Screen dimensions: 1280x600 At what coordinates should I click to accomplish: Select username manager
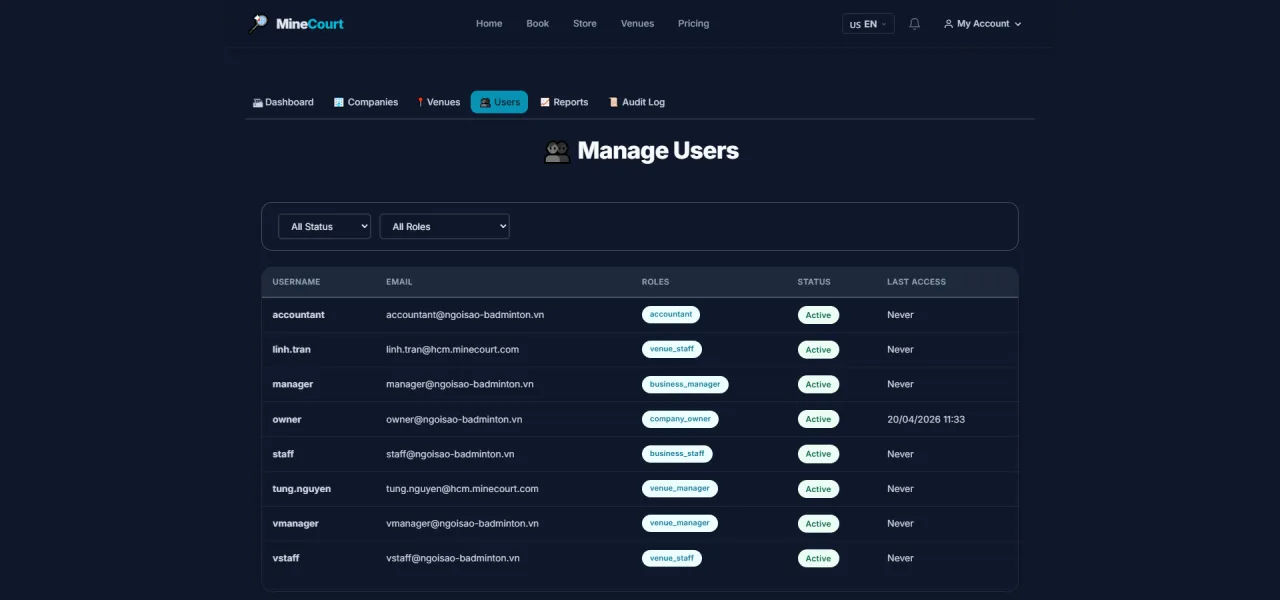point(292,384)
